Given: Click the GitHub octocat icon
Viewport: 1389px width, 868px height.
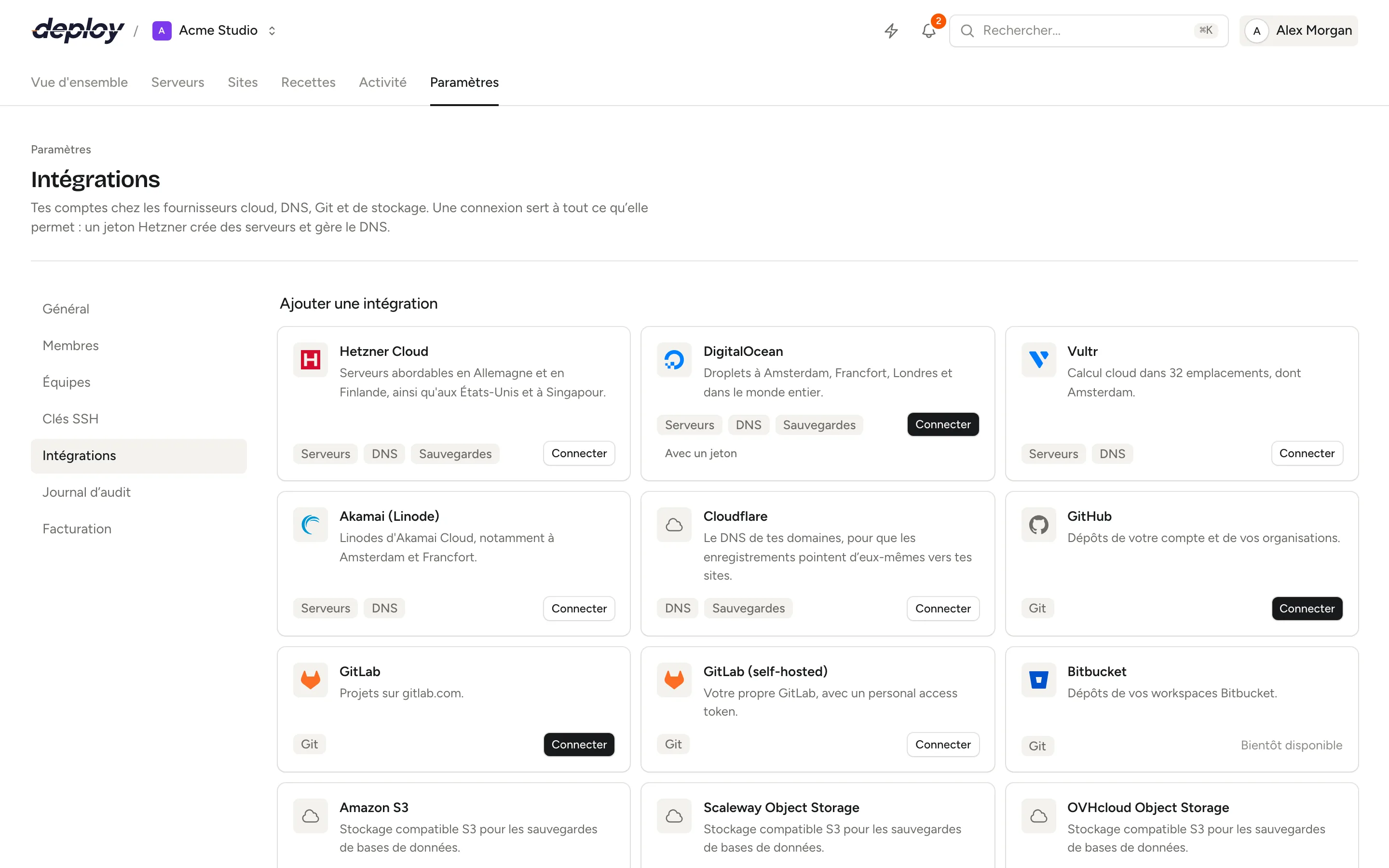Looking at the screenshot, I should click(1038, 525).
